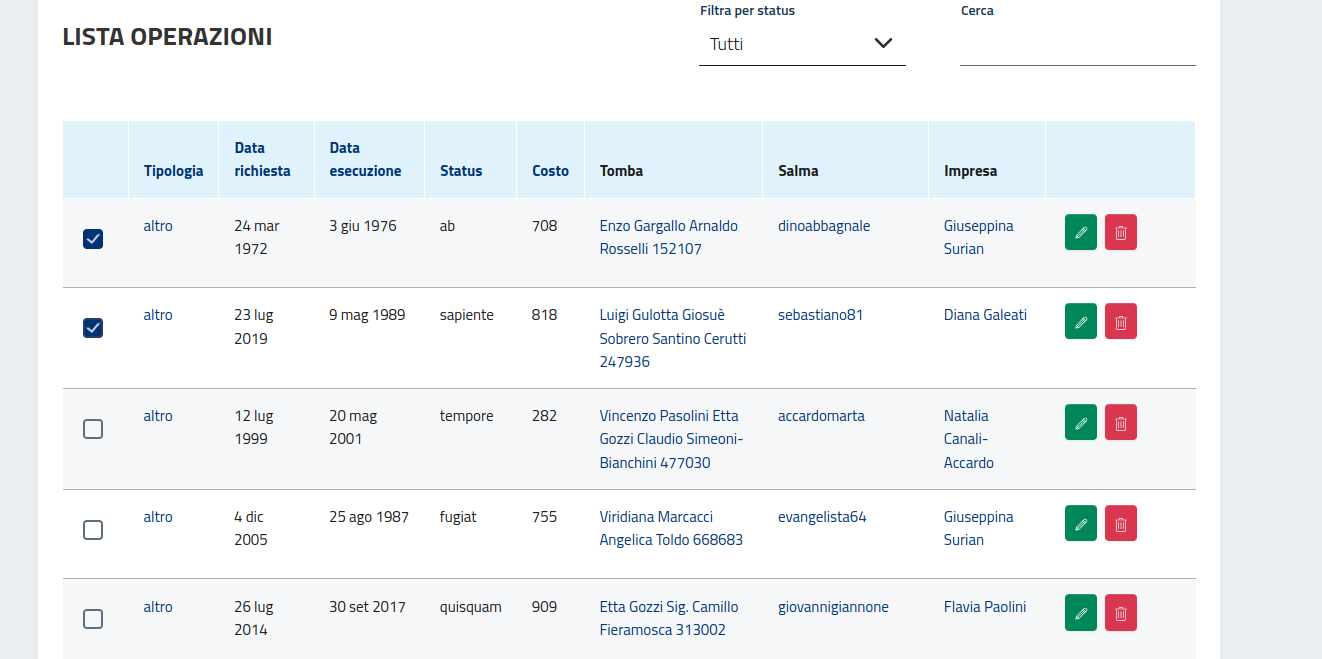
Task: Click the chevron arrow beside Tutti
Action: pyautogui.click(x=882, y=43)
